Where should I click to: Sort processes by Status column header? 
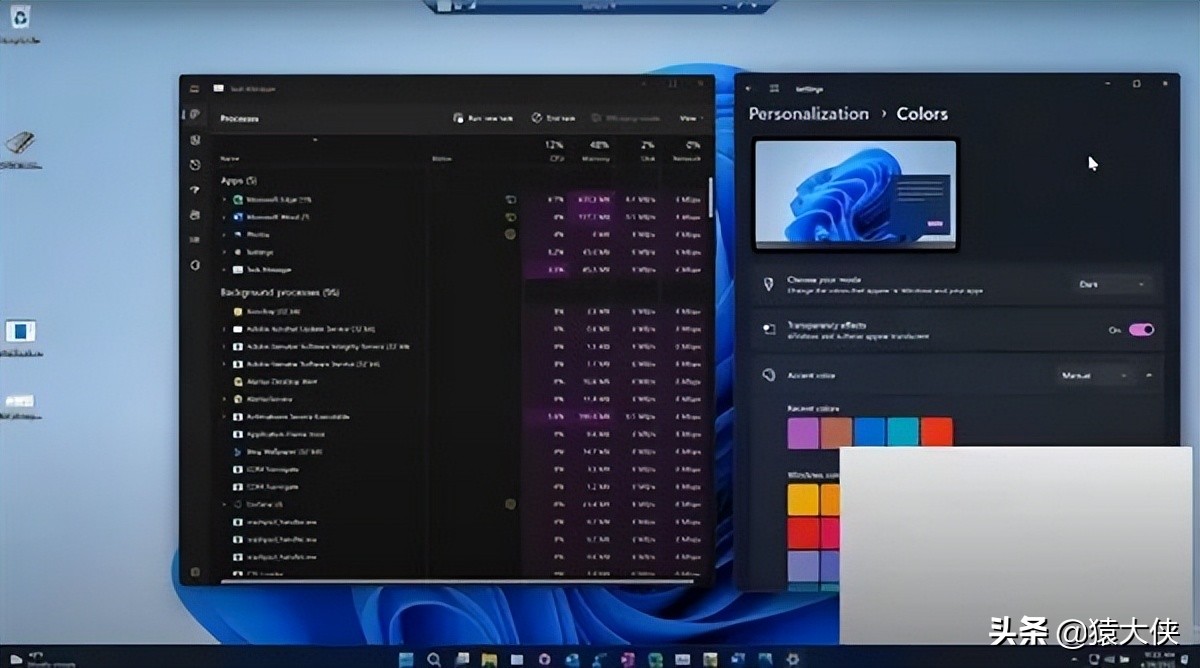click(x=442, y=159)
